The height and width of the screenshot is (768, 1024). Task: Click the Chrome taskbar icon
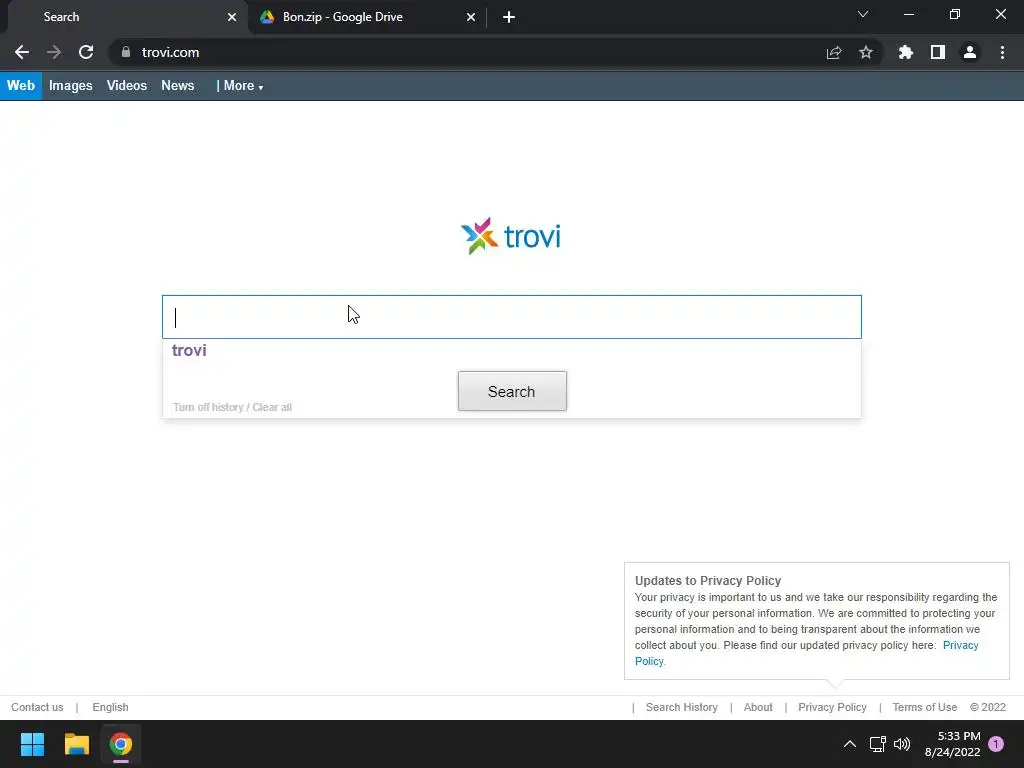[x=121, y=744]
